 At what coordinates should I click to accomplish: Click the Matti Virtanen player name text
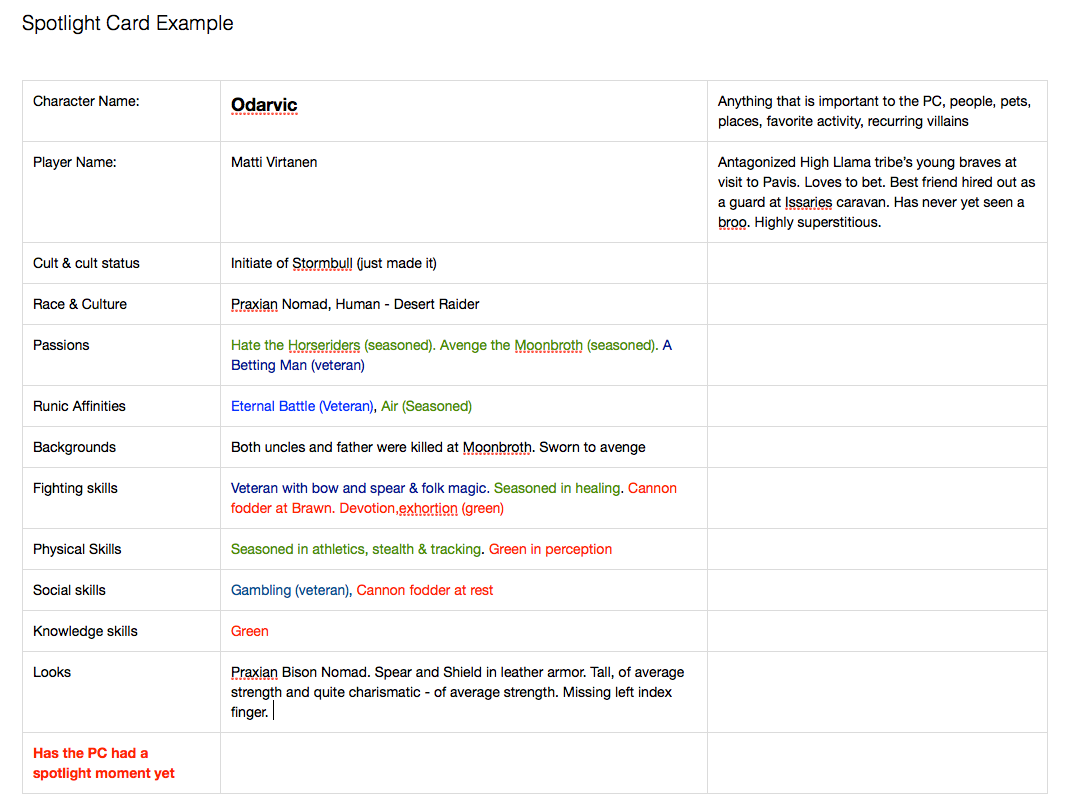[274, 162]
